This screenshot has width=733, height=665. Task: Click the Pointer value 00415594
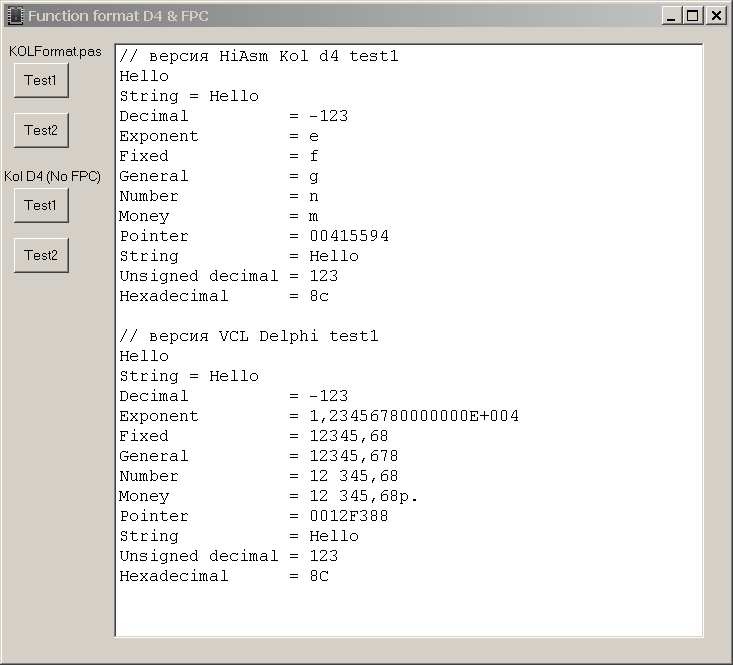(x=349, y=236)
